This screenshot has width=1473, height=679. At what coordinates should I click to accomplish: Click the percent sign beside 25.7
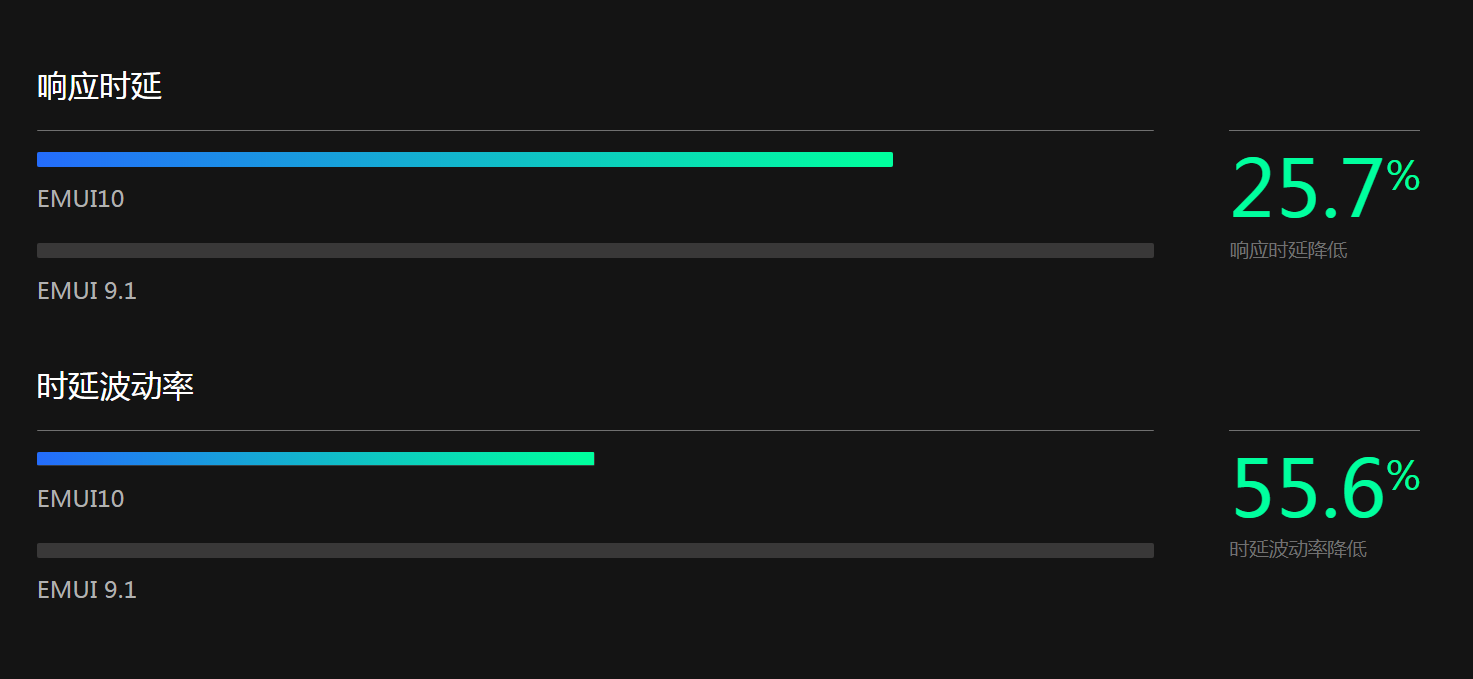point(1403,176)
